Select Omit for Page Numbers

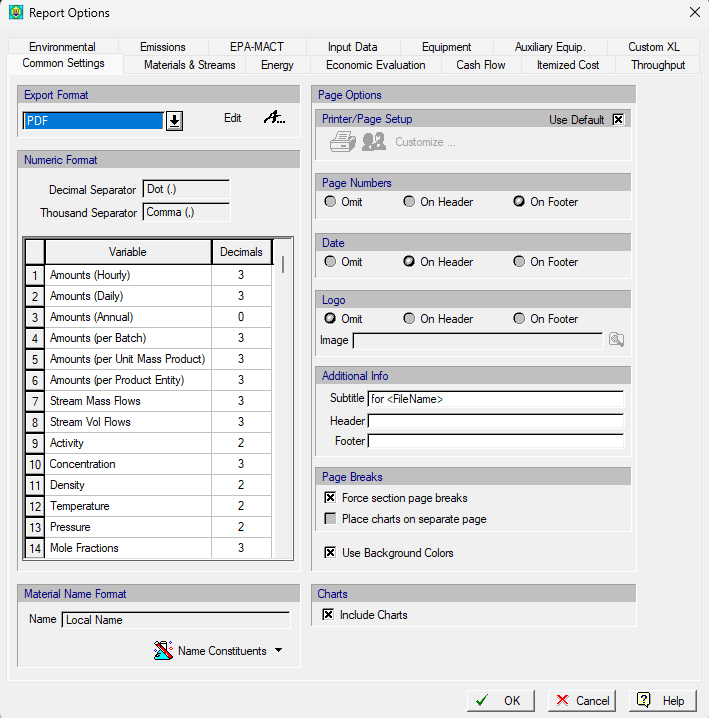330,201
